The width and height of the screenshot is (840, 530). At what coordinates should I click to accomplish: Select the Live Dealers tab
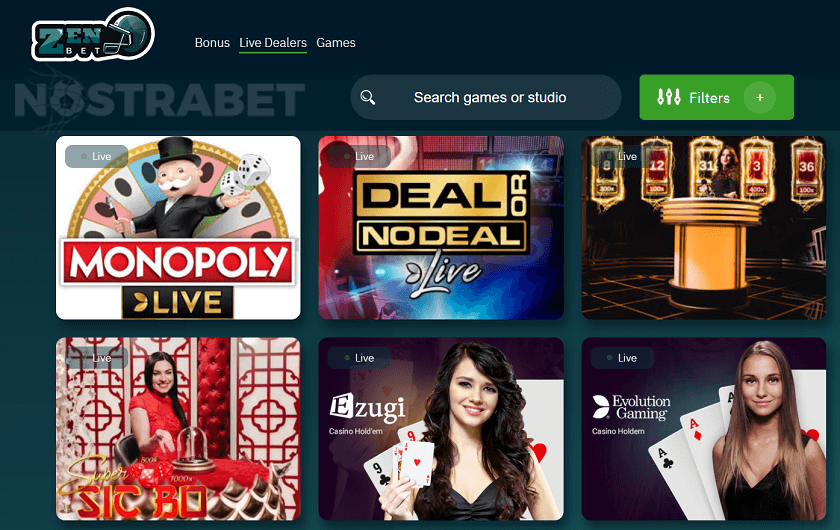click(x=273, y=43)
